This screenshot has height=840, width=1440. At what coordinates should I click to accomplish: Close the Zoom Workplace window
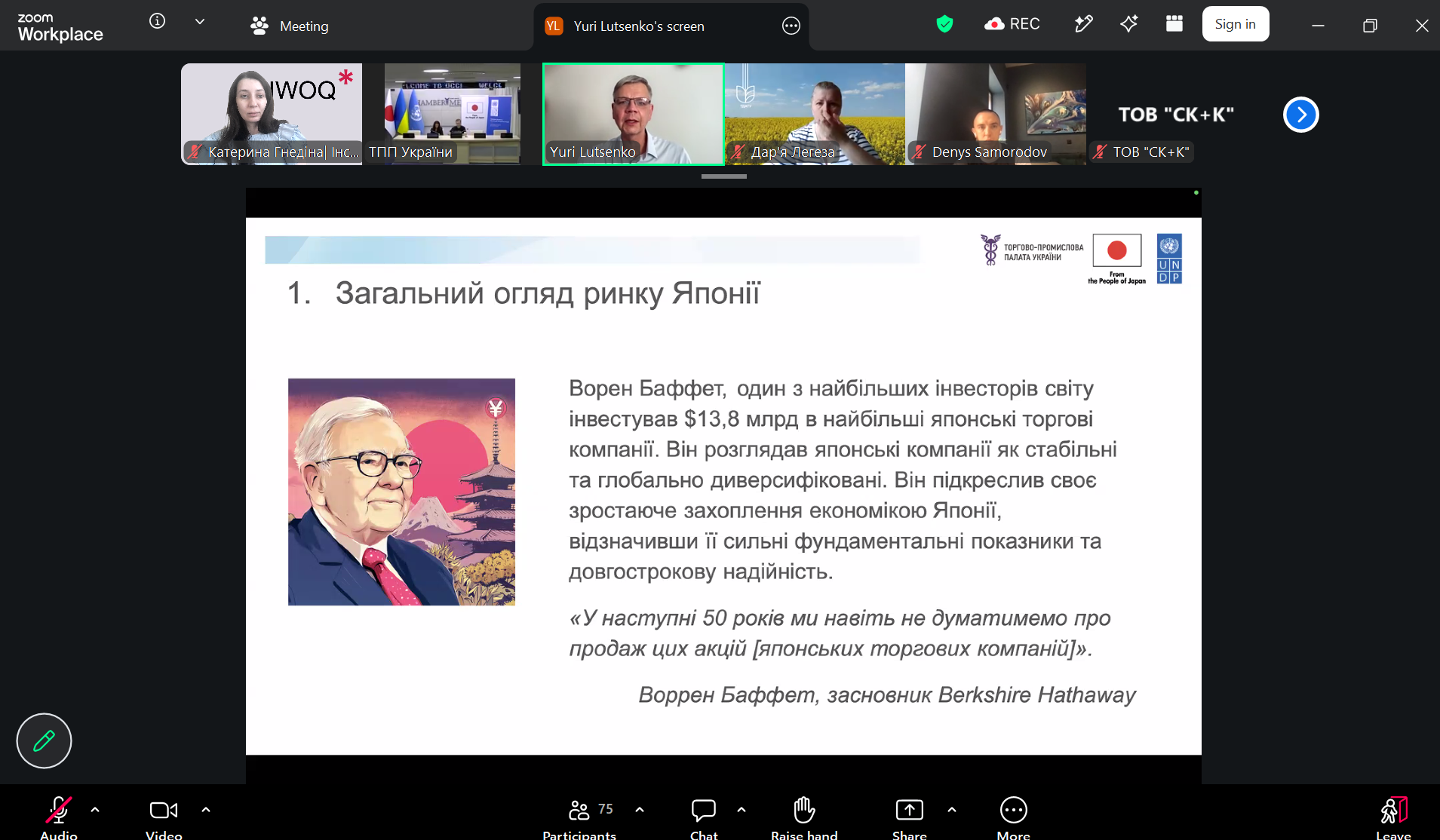[x=1422, y=26]
